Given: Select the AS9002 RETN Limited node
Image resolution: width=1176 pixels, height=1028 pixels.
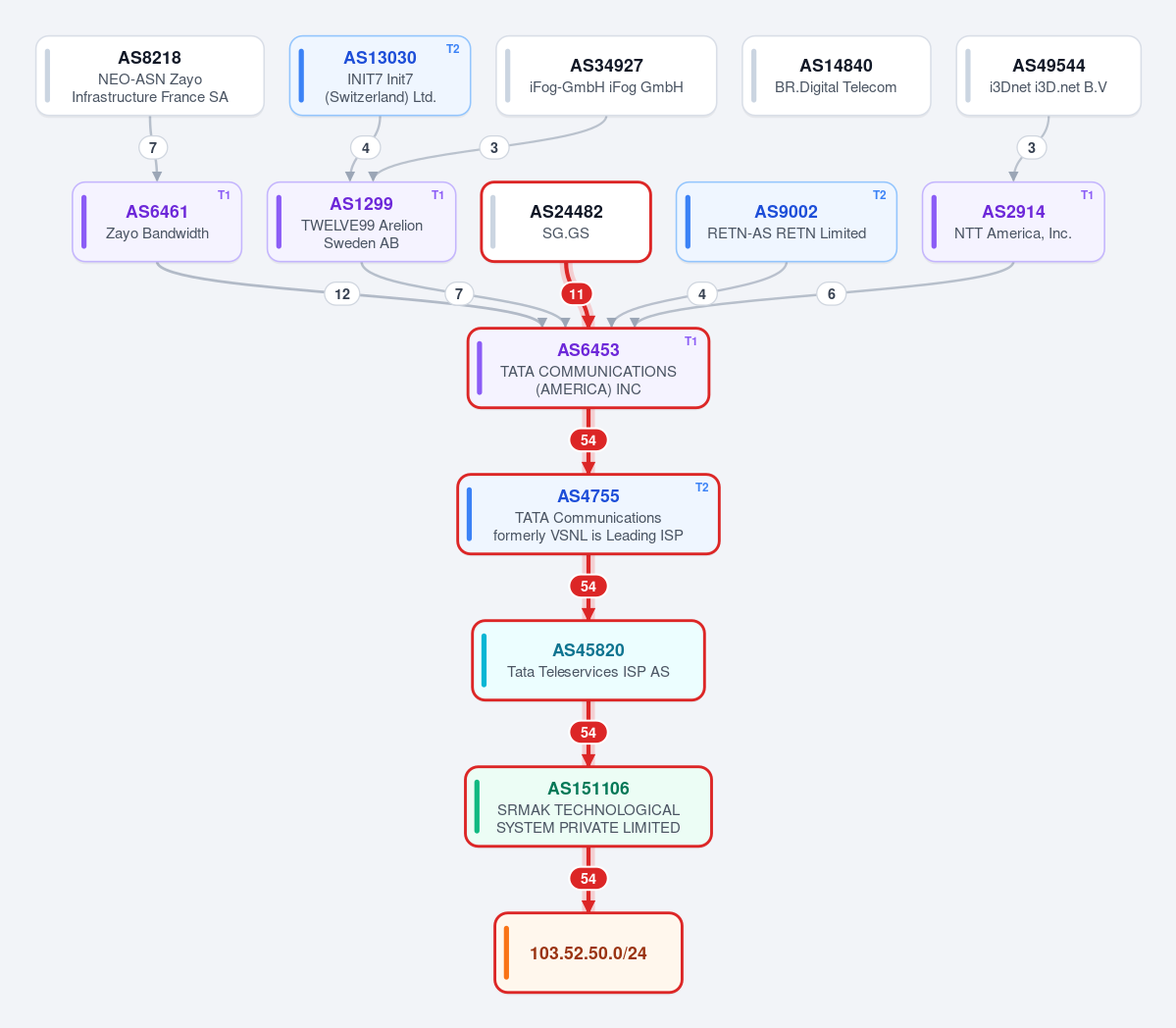Looking at the screenshot, I should [786, 222].
